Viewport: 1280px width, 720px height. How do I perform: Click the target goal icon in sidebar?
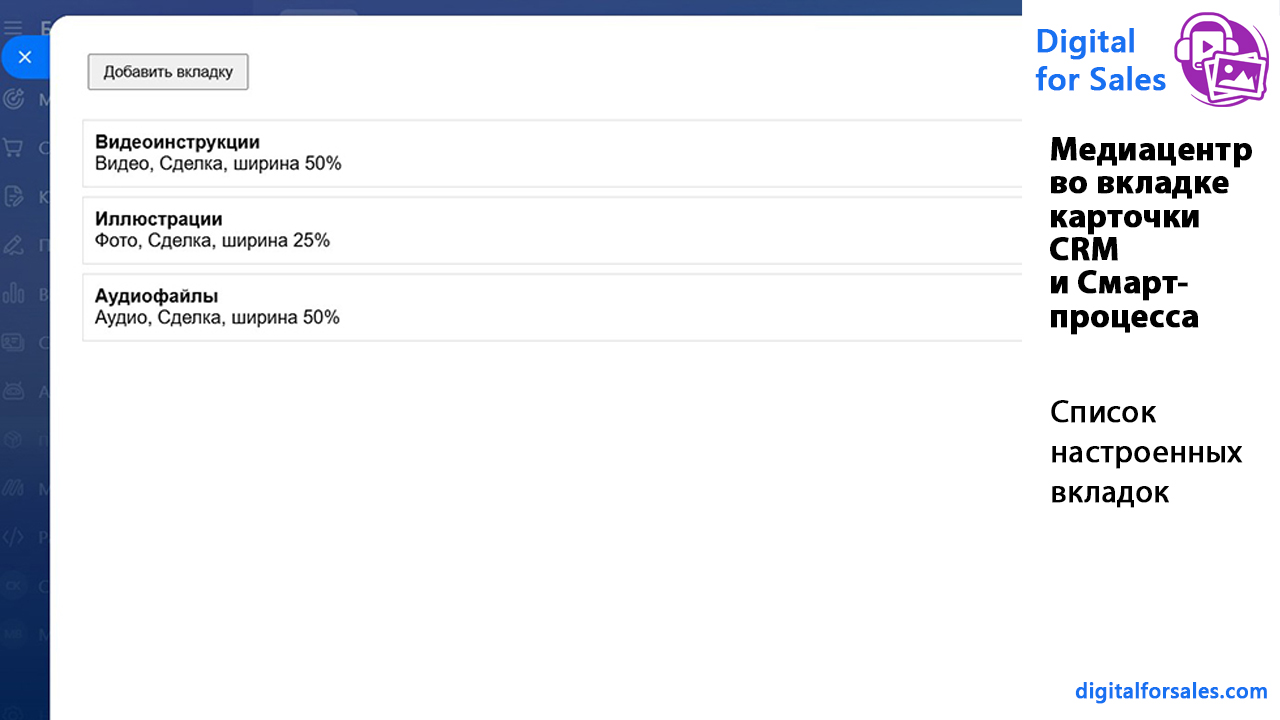point(14,98)
